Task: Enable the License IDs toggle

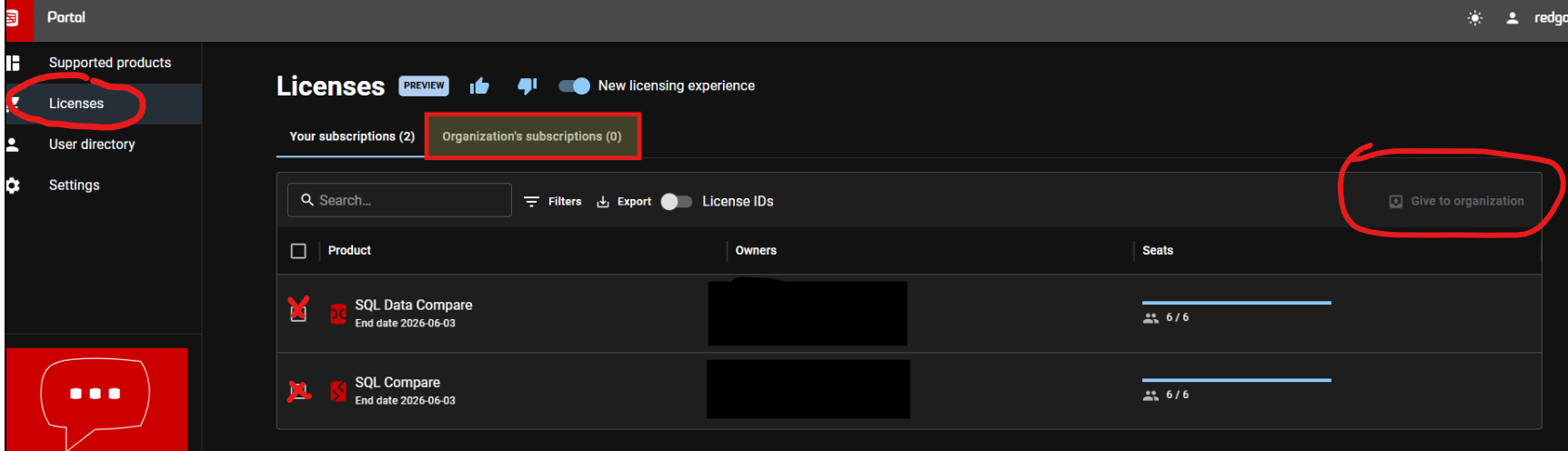Action: tap(676, 202)
